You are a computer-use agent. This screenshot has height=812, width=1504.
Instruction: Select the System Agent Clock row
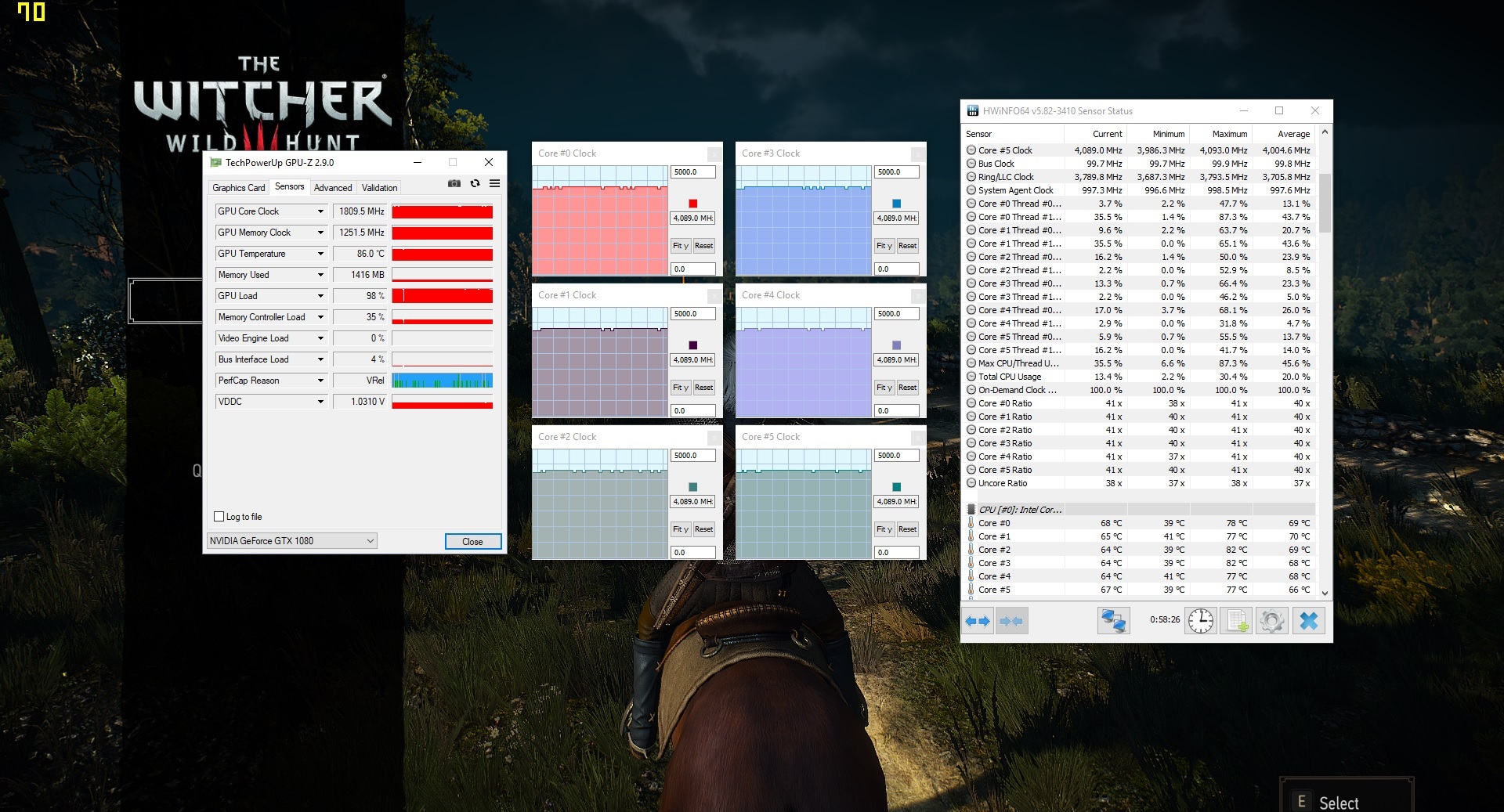[1138, 190]
